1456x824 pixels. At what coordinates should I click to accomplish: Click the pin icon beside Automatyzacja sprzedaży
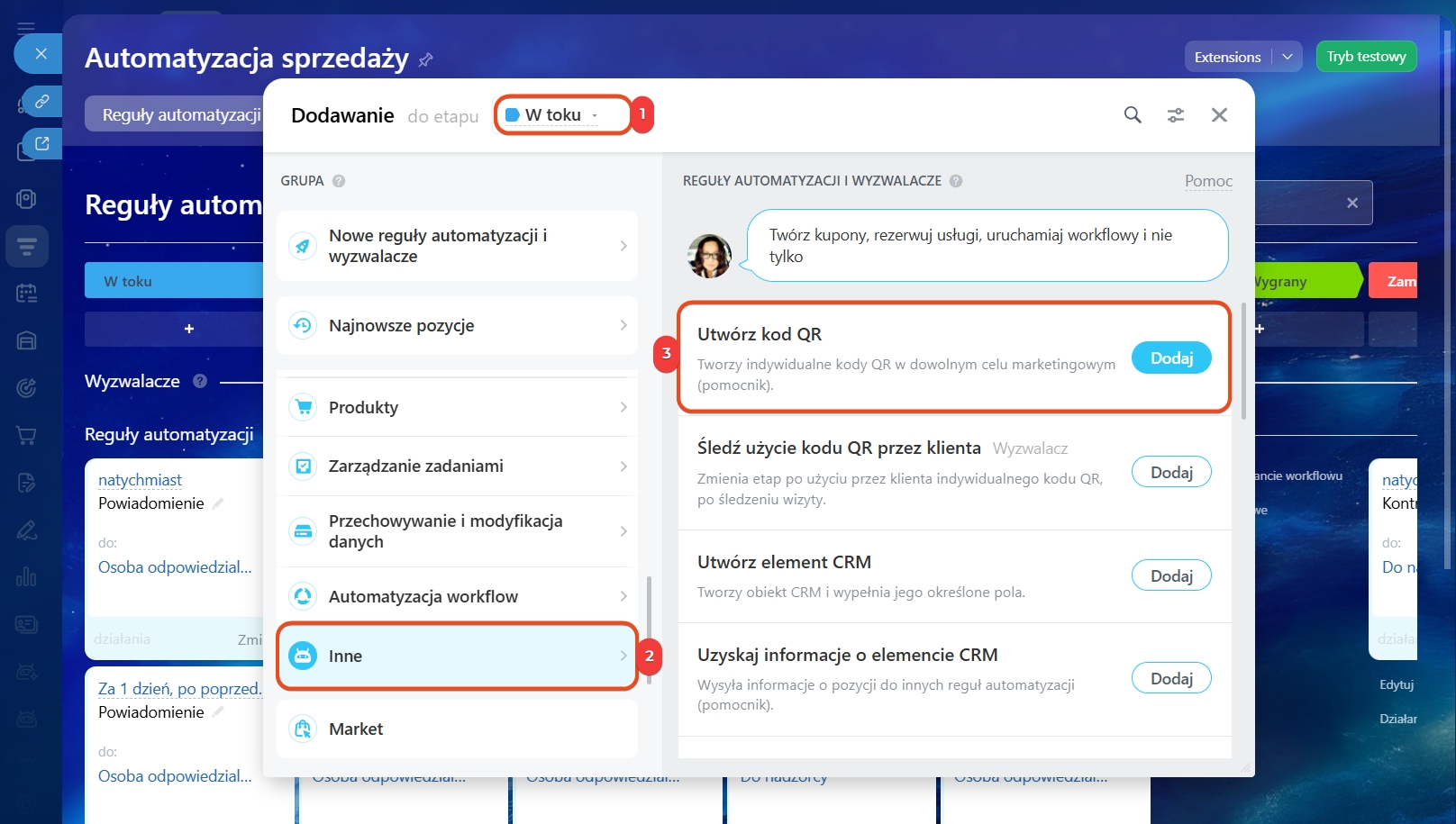click(426, 59)
